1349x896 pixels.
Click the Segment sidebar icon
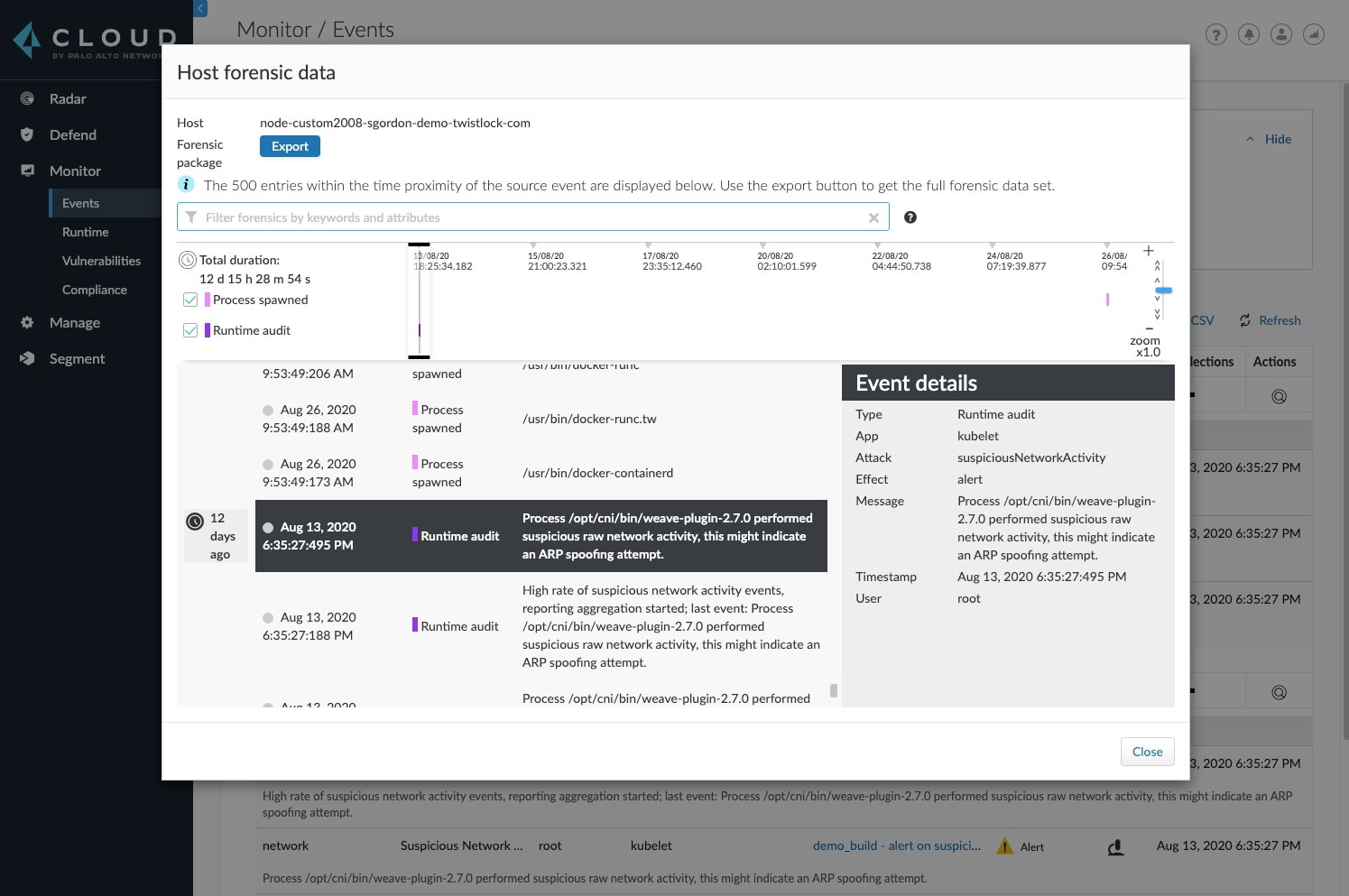tap(27, 358)
